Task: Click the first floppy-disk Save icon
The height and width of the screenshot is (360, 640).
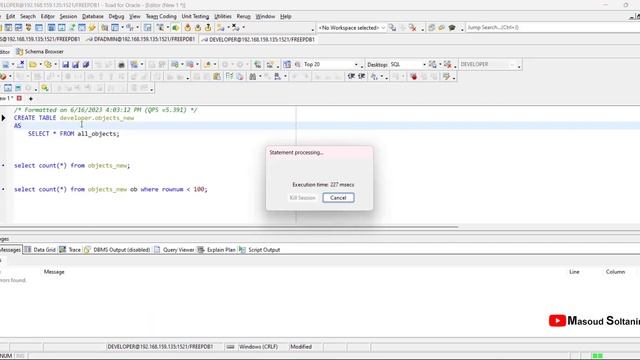Action: [x=65, y=64]
